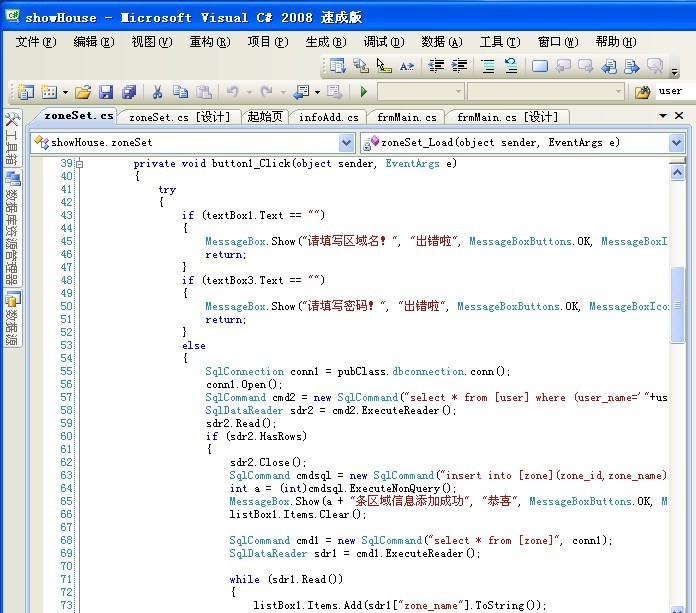Click the Save All icon
The width and height of the screenshot is (696, 613).
[129, 92]
